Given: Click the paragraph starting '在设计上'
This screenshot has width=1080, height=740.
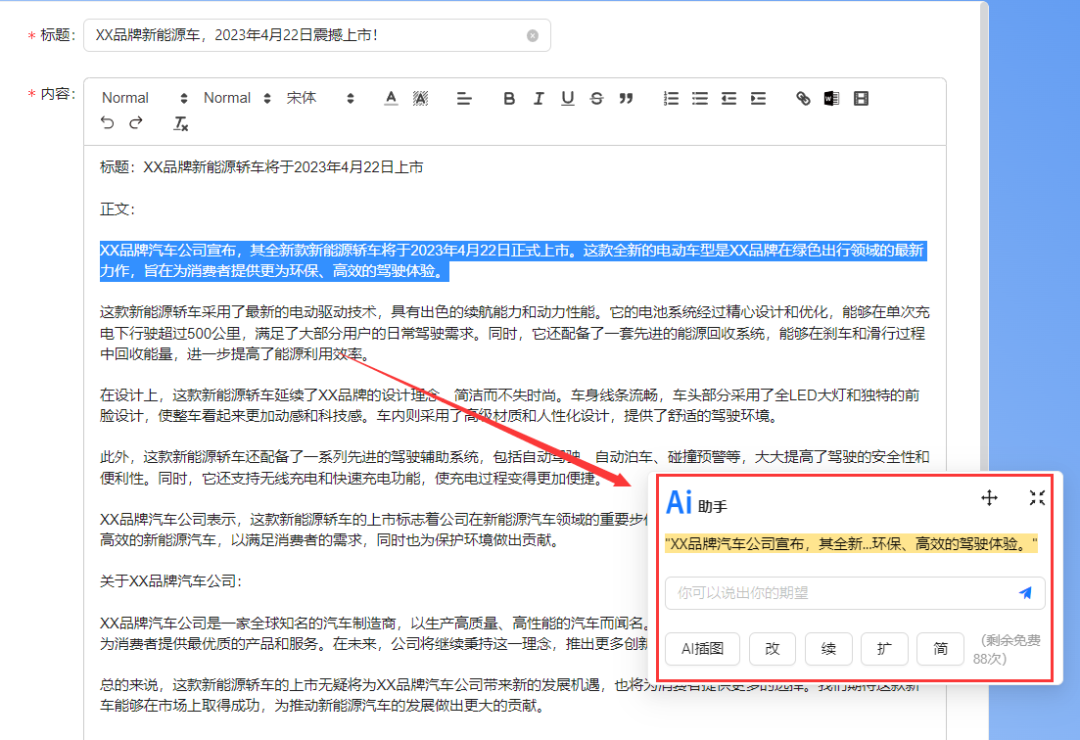Looking at the screenshot, I should tap(510, 405).
